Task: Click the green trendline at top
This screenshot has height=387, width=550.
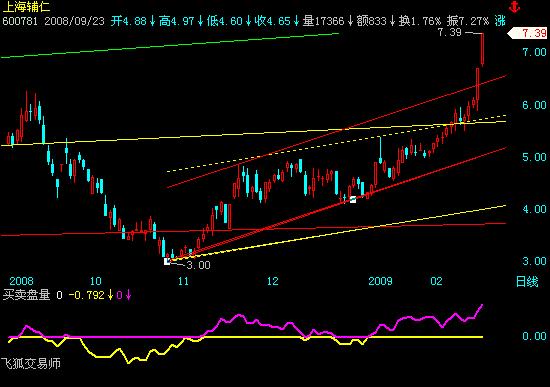Action: pos(170,45)
